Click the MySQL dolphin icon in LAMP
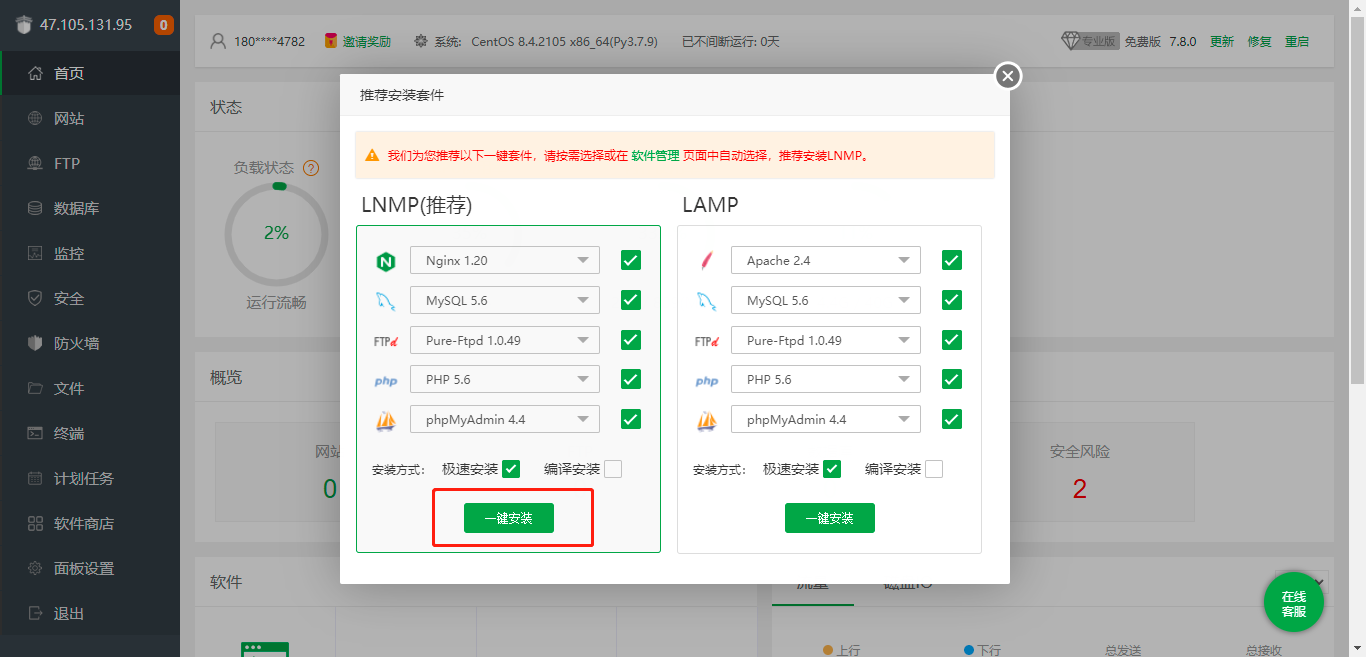Viewport: 1366px width, 657px height. pos(707,301)
